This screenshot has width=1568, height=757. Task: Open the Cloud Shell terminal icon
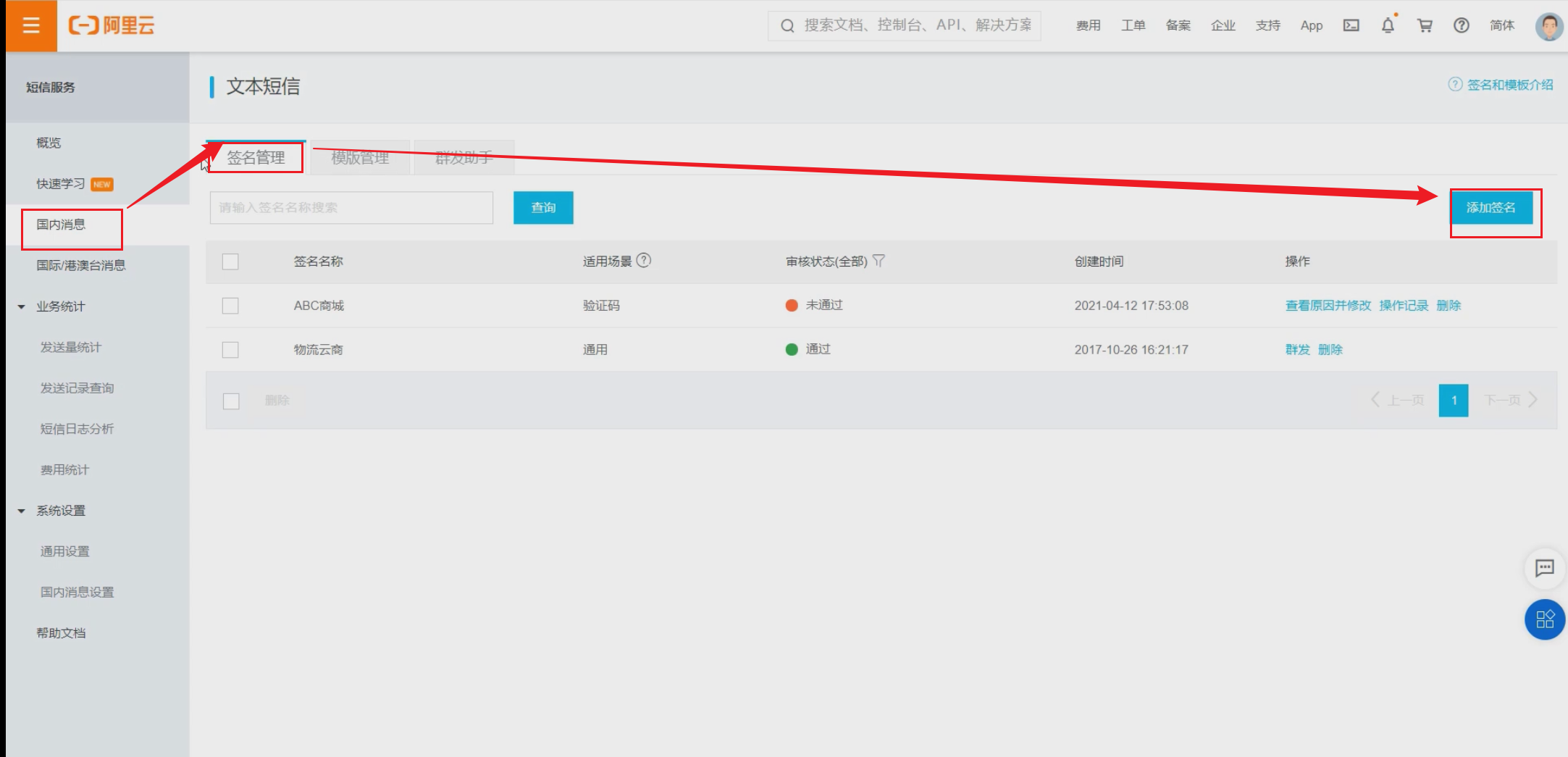1351,25
